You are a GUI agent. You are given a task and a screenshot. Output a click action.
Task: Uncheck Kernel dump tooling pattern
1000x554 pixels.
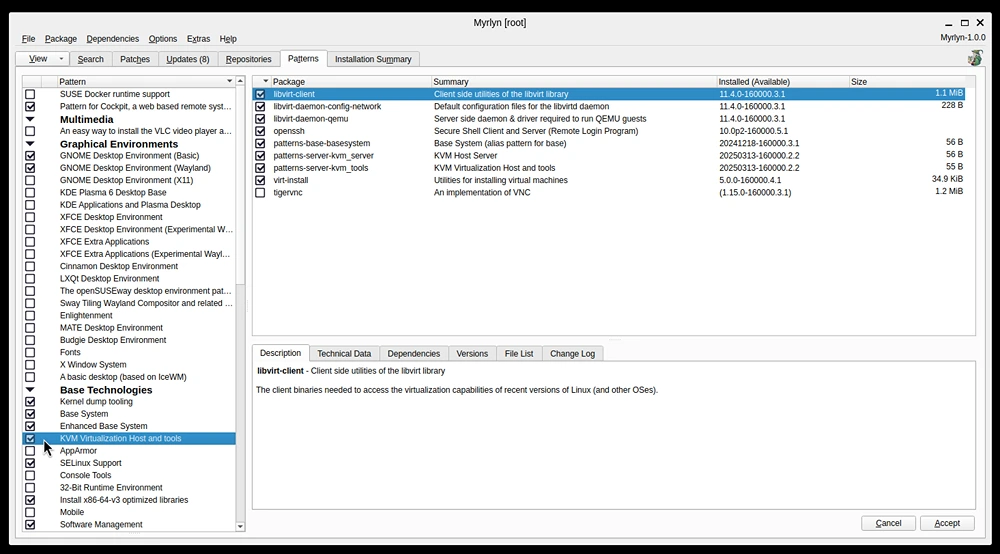pyautogui.click(x=30, y=402)
